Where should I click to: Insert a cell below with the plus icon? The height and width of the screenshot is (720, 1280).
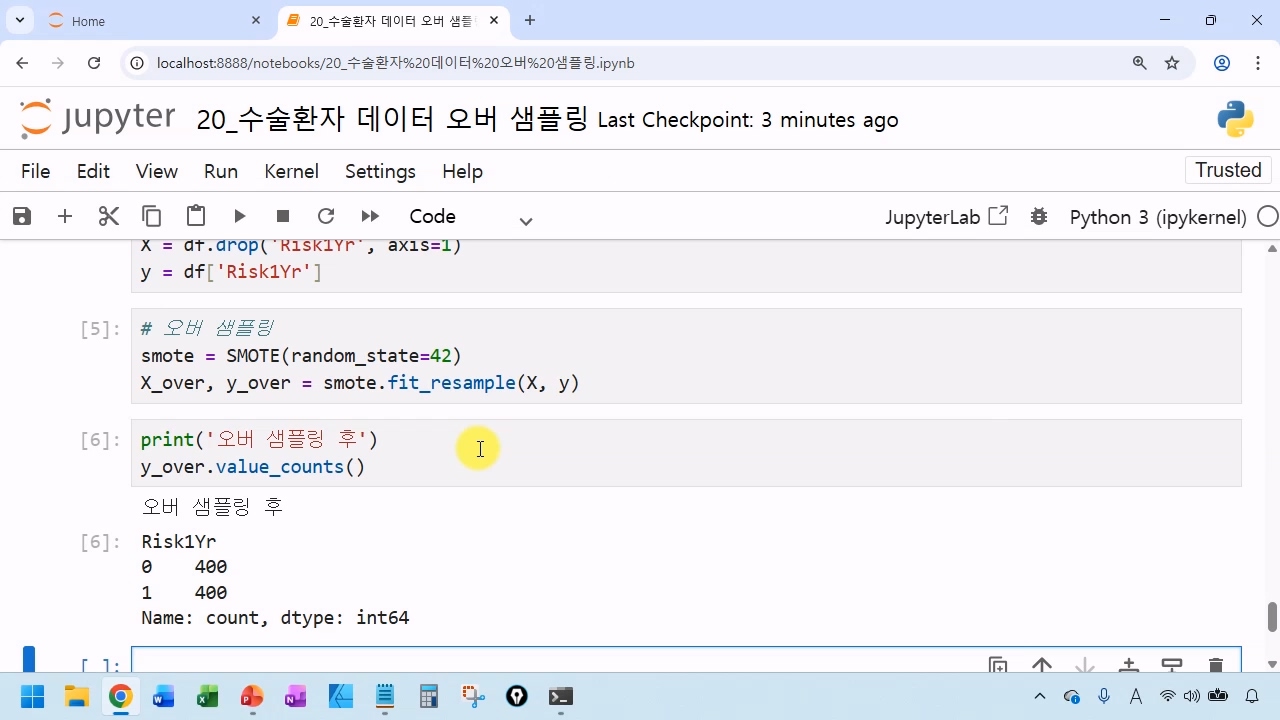[65, 216]
